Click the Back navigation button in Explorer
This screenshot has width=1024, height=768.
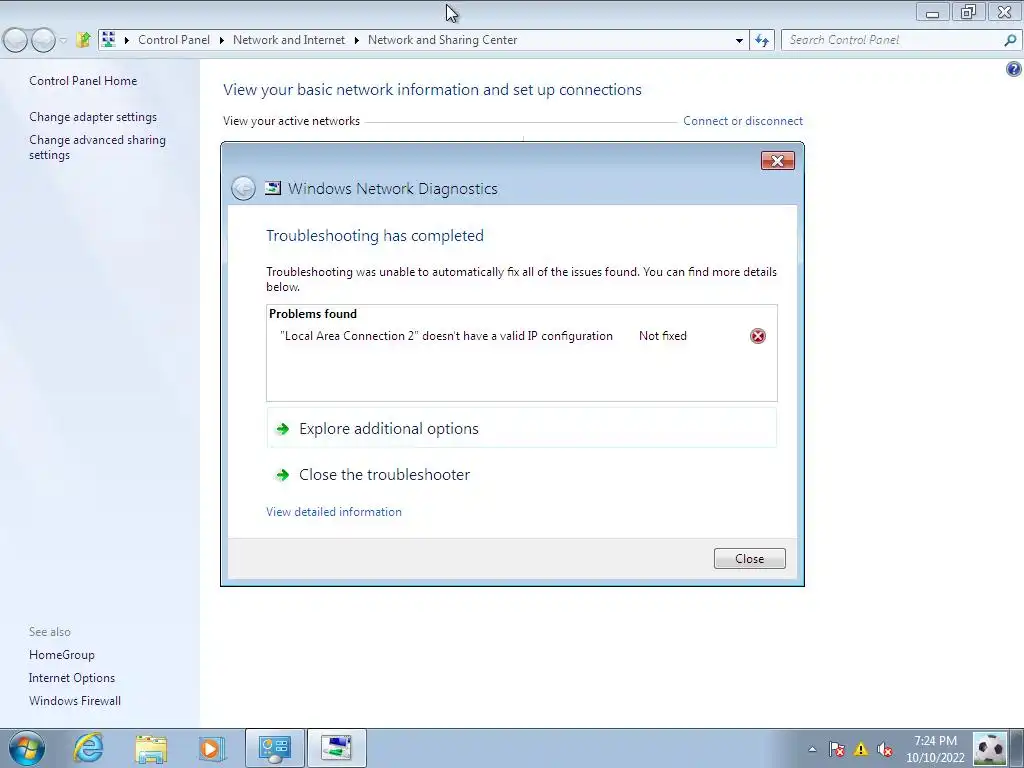click(16, 40)
